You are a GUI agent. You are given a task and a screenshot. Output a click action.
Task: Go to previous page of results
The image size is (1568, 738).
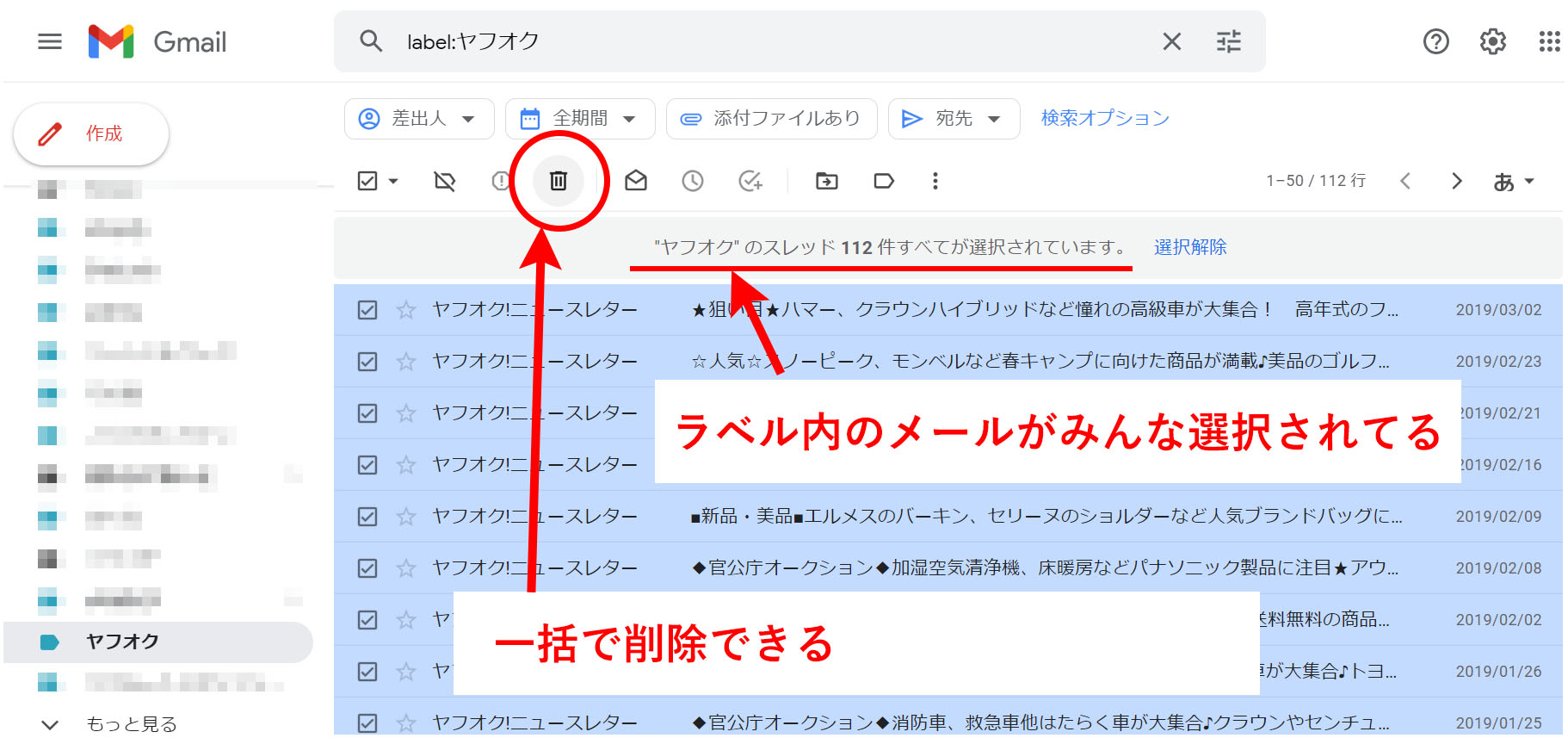coord(1405,181)
